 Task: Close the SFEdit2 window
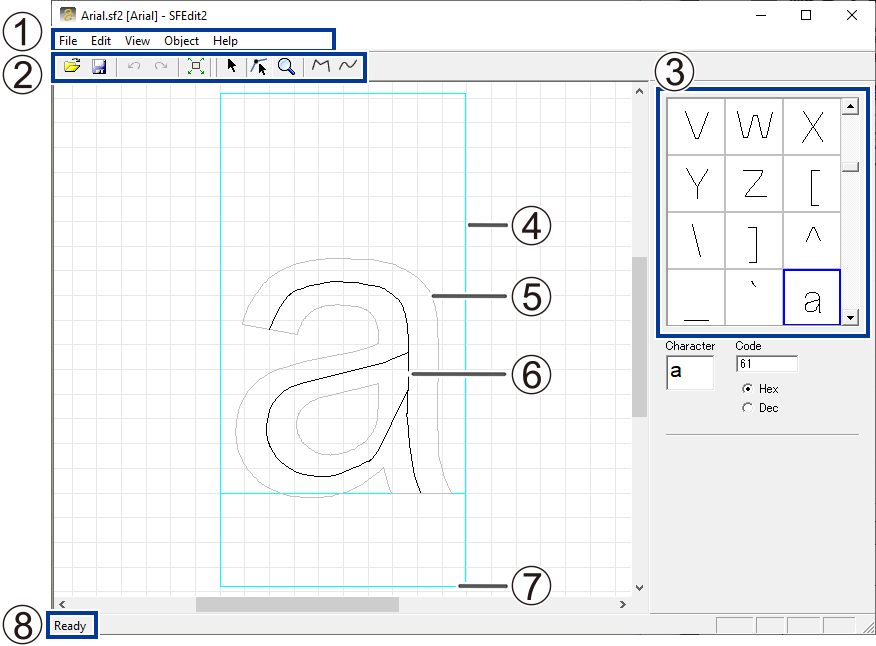tap(851, 15)
